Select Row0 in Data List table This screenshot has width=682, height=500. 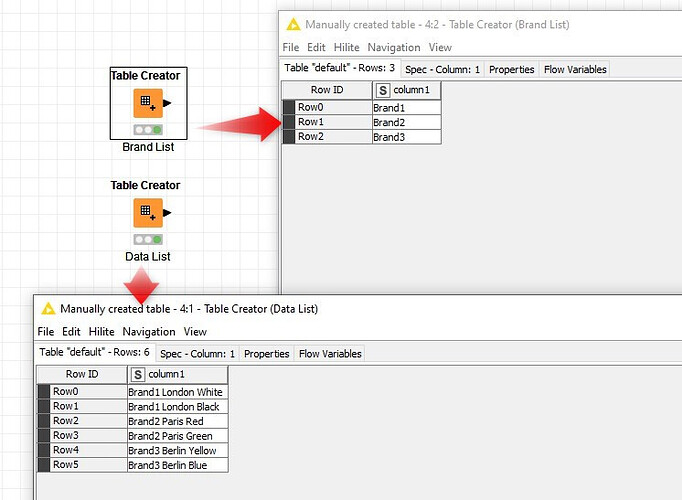point(82,391)
